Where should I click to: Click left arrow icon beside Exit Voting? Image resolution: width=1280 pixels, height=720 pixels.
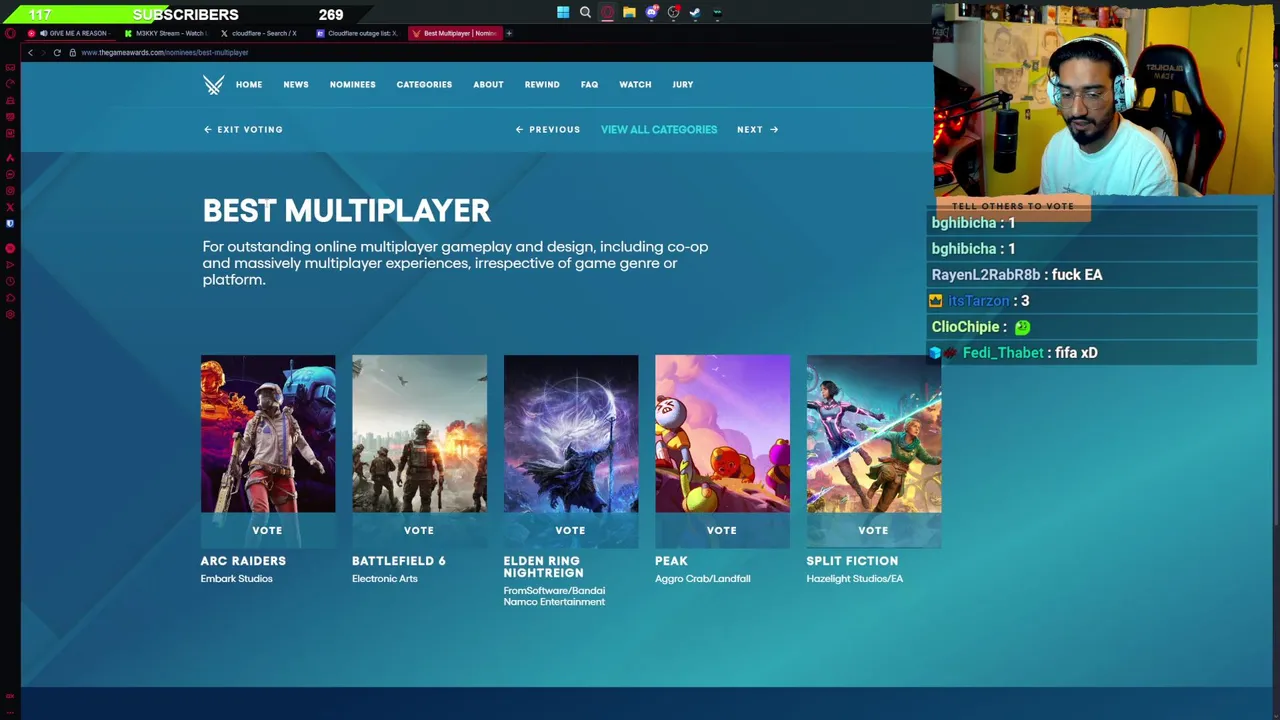(x=207, y=129)
